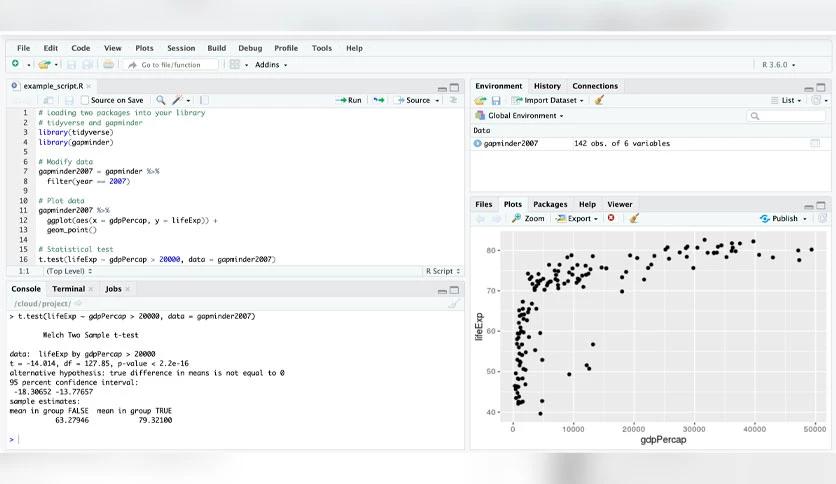Screen dimensions: 836x484
Task: Click the Go to file/function field
Action: click(172, 64)
